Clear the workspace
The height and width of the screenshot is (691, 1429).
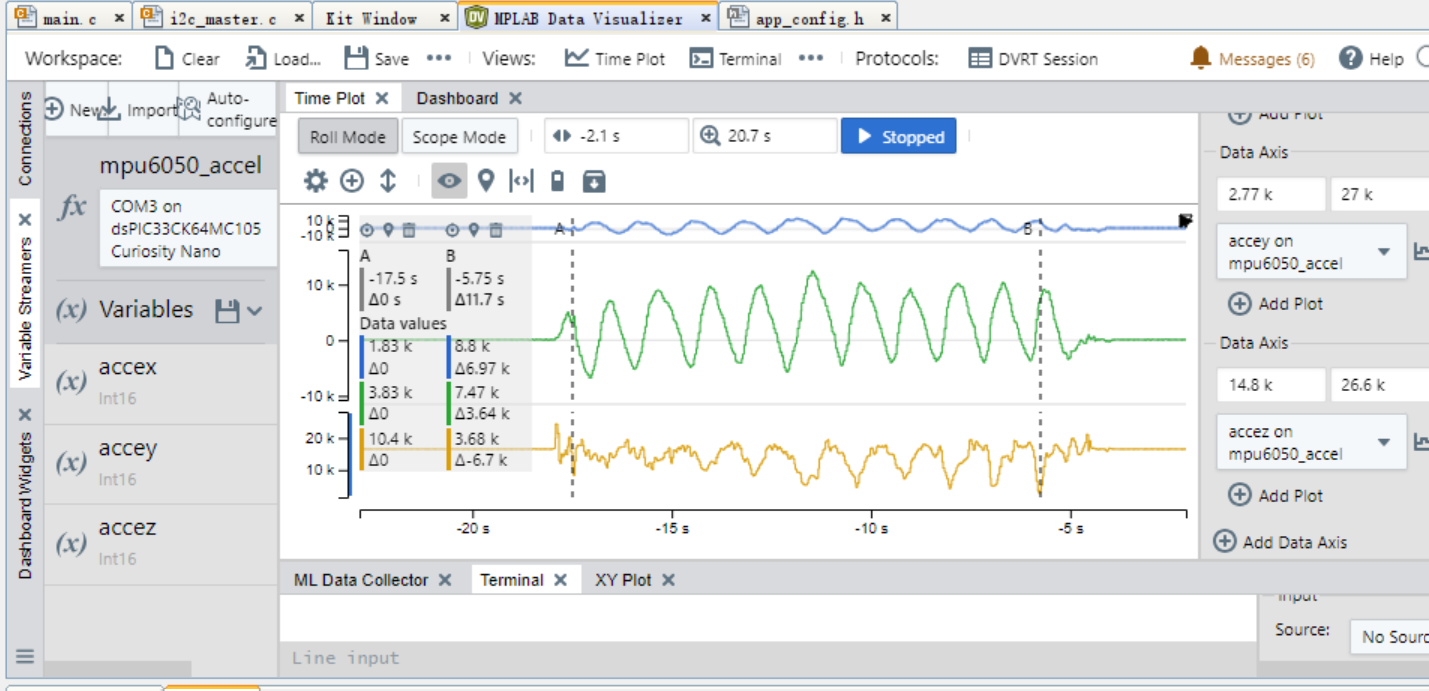(187, 58)
